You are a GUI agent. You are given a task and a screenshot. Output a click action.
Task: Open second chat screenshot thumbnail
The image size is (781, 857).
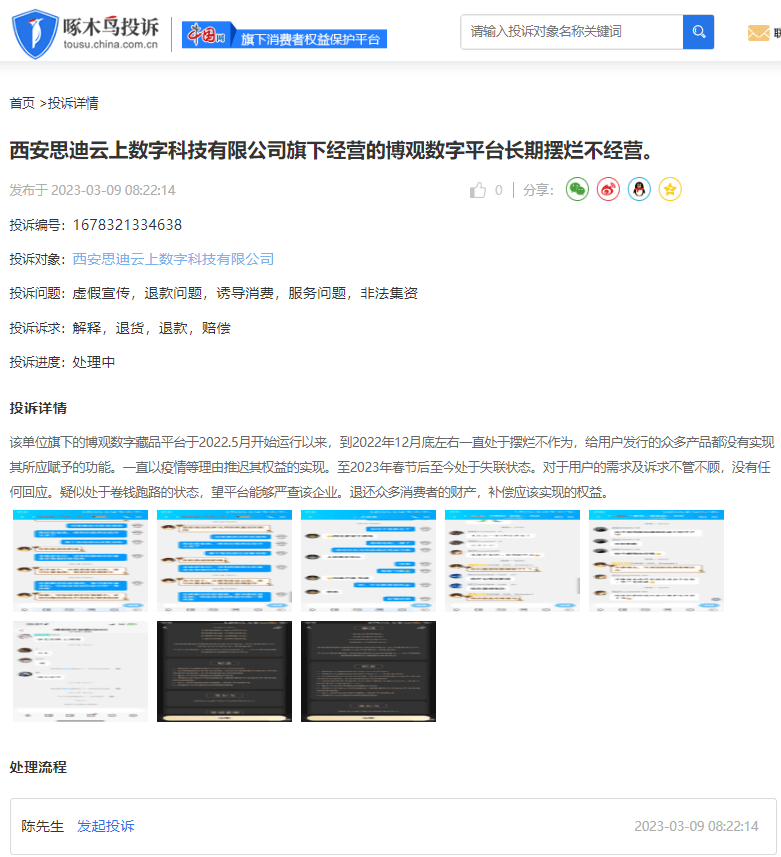tap(224, 561)
